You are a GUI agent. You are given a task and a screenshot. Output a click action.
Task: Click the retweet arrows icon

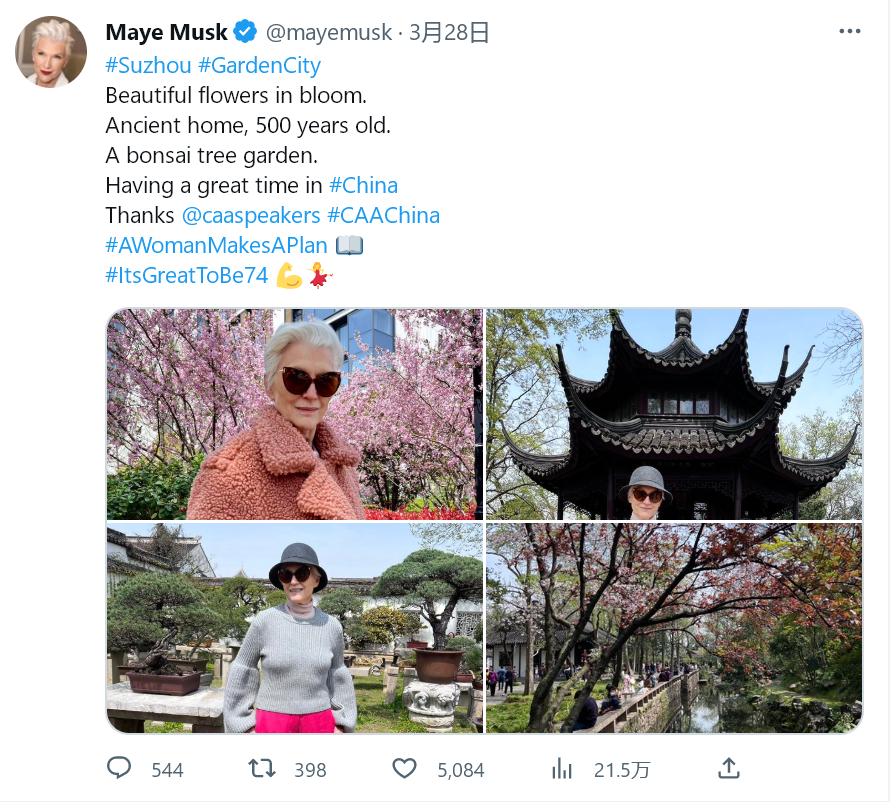(x=262, y=769)
